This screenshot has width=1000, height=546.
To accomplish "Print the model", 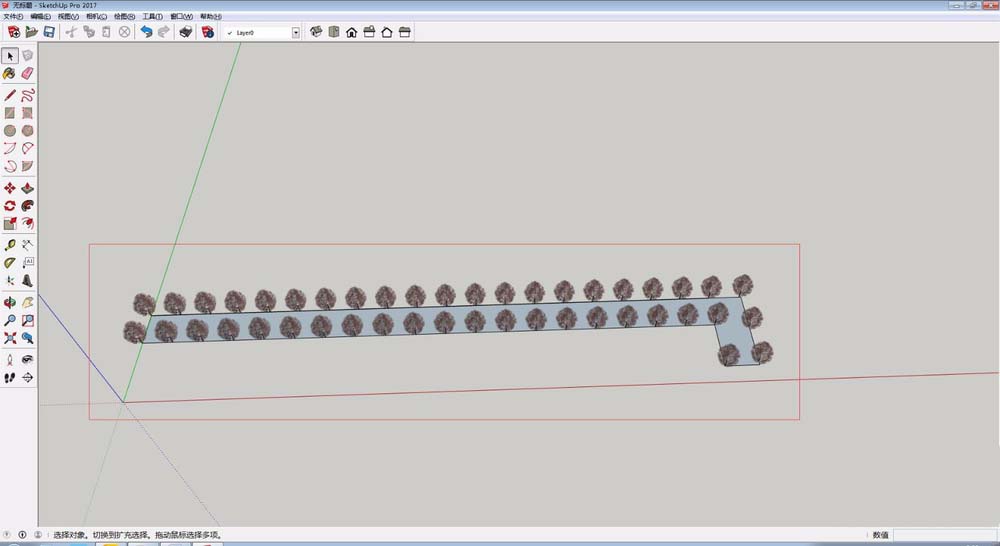I will click(186, 32).
